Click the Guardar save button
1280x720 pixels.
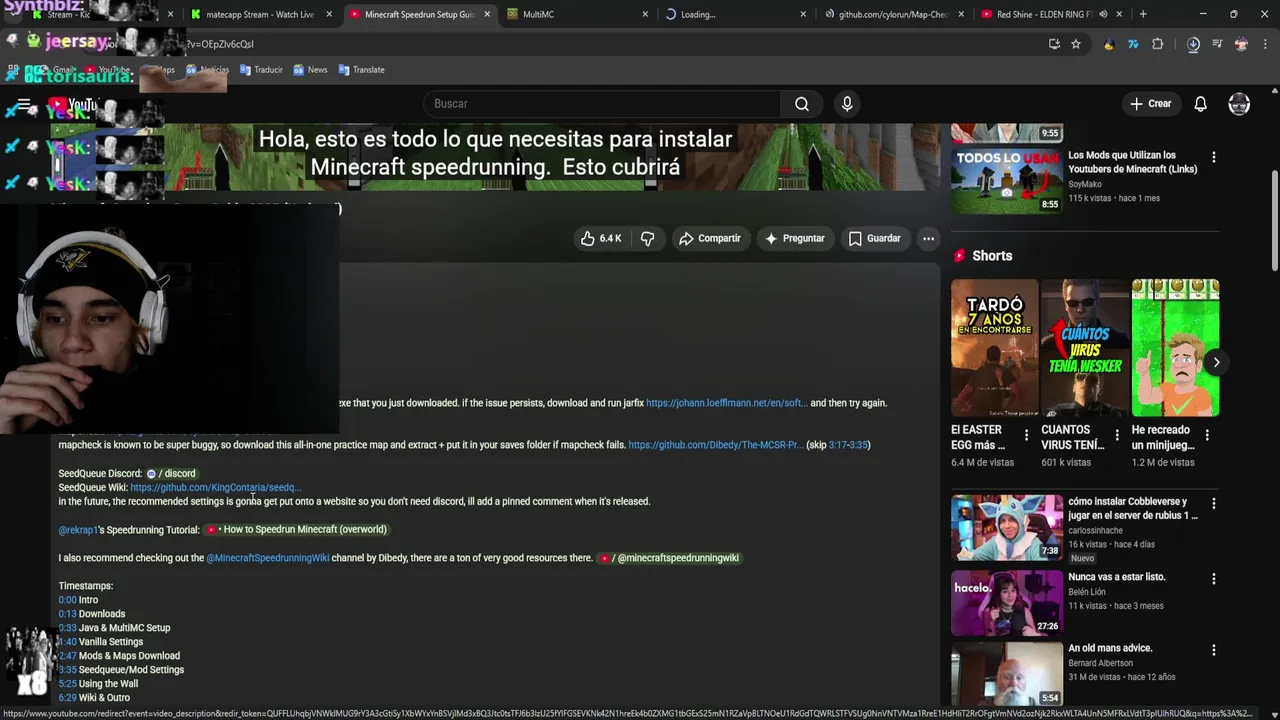(875, 238)
